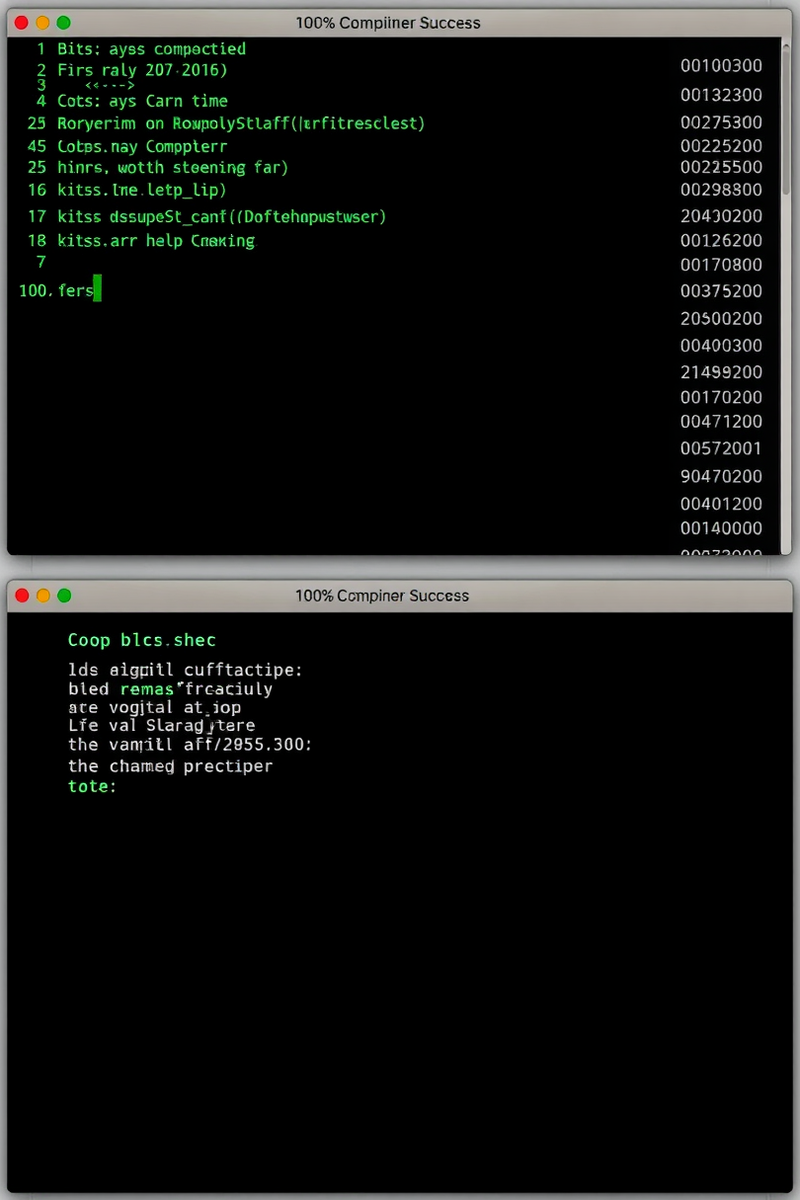
Task: Click the line 'Cots: ays Carn time'
Action: click(142, 101)
